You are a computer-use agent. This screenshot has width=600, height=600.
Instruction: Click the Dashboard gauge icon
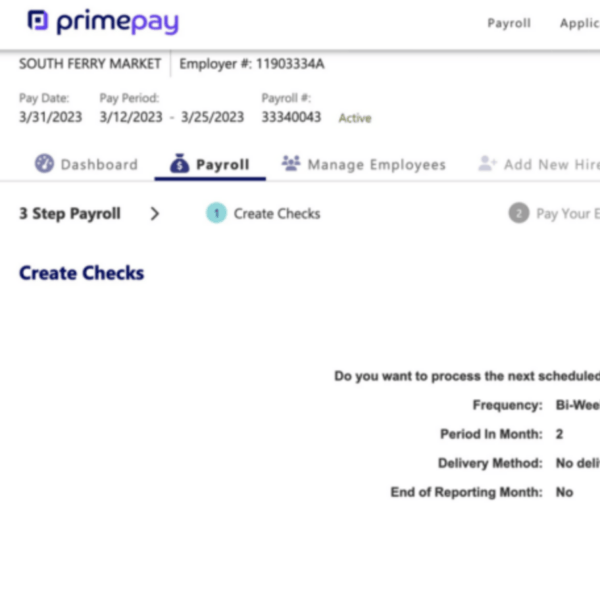tap(44, 163)
